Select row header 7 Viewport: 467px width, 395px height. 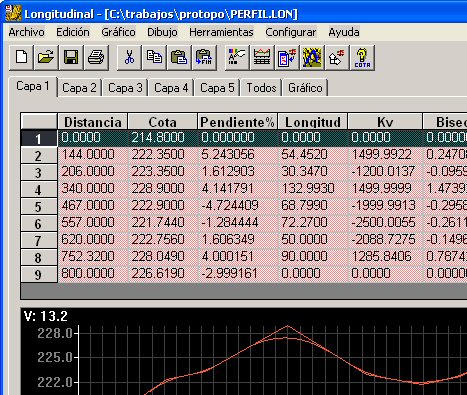tap(39, 240)
